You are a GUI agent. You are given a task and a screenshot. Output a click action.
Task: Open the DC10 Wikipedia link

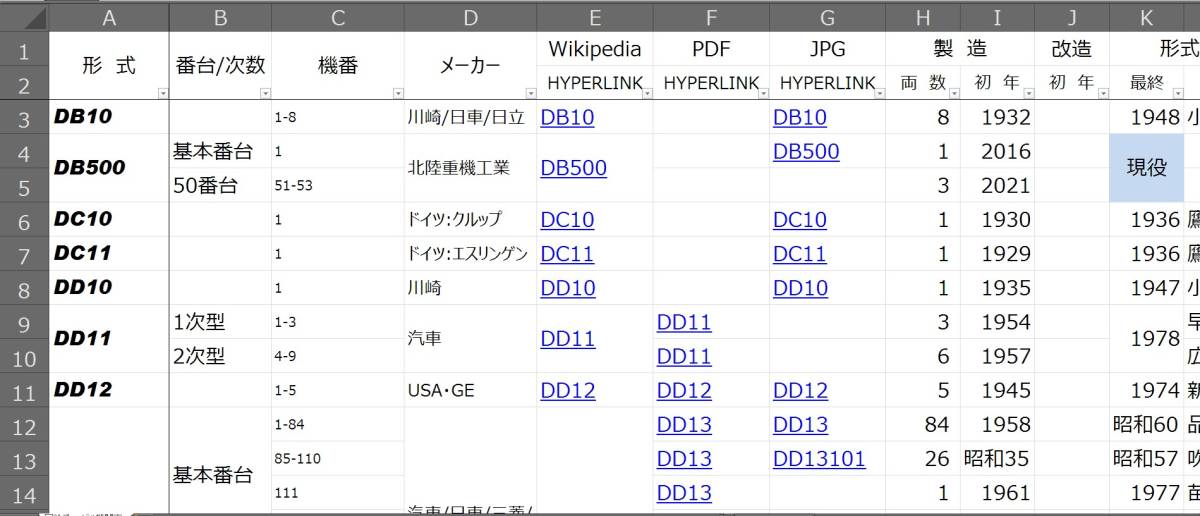click(567, 220)
